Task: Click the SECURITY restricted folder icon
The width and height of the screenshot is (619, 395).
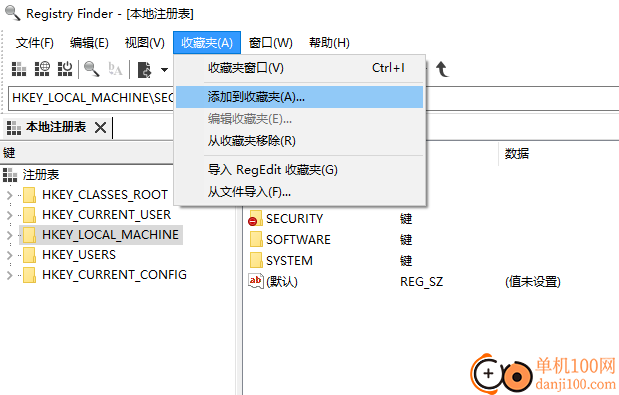Action: pos(255,219)
